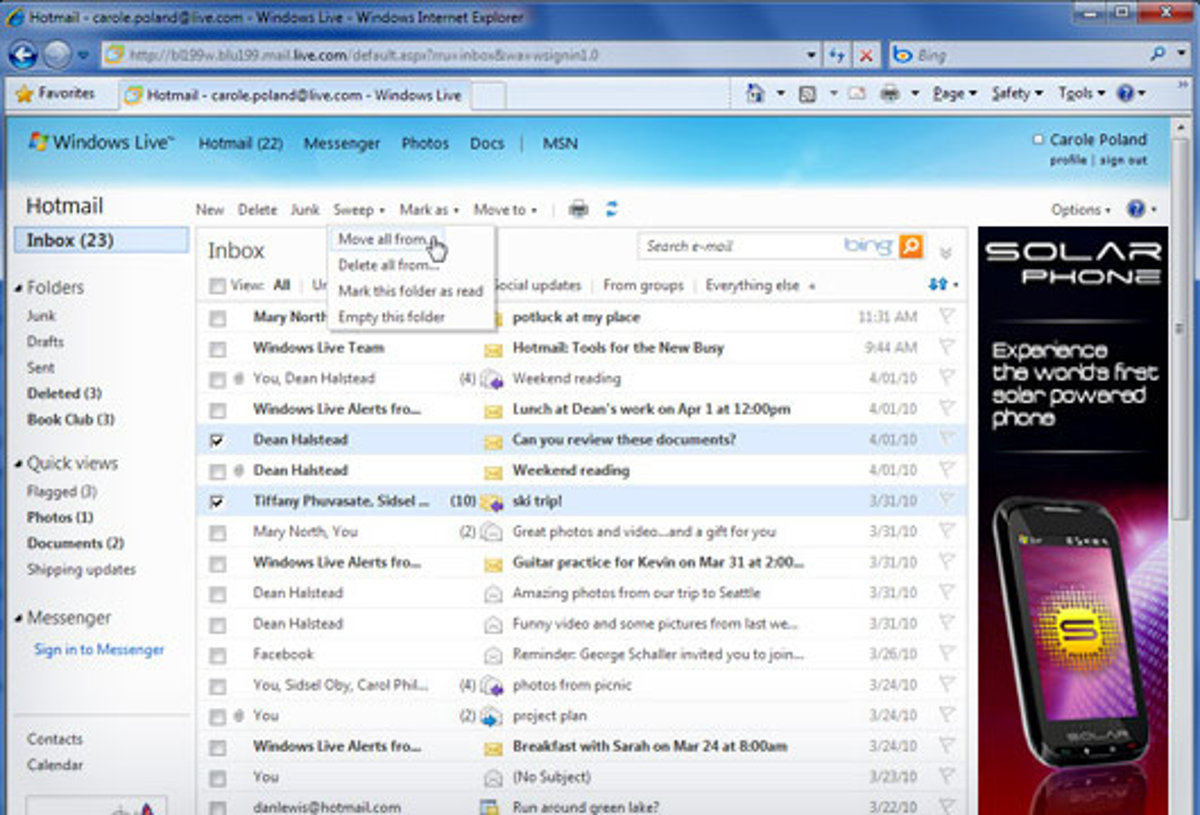The width and height of the screenshot is (1200, 815).
Task: Uncheck the ski trip! email checkbox
Action: tap(217, 501)
